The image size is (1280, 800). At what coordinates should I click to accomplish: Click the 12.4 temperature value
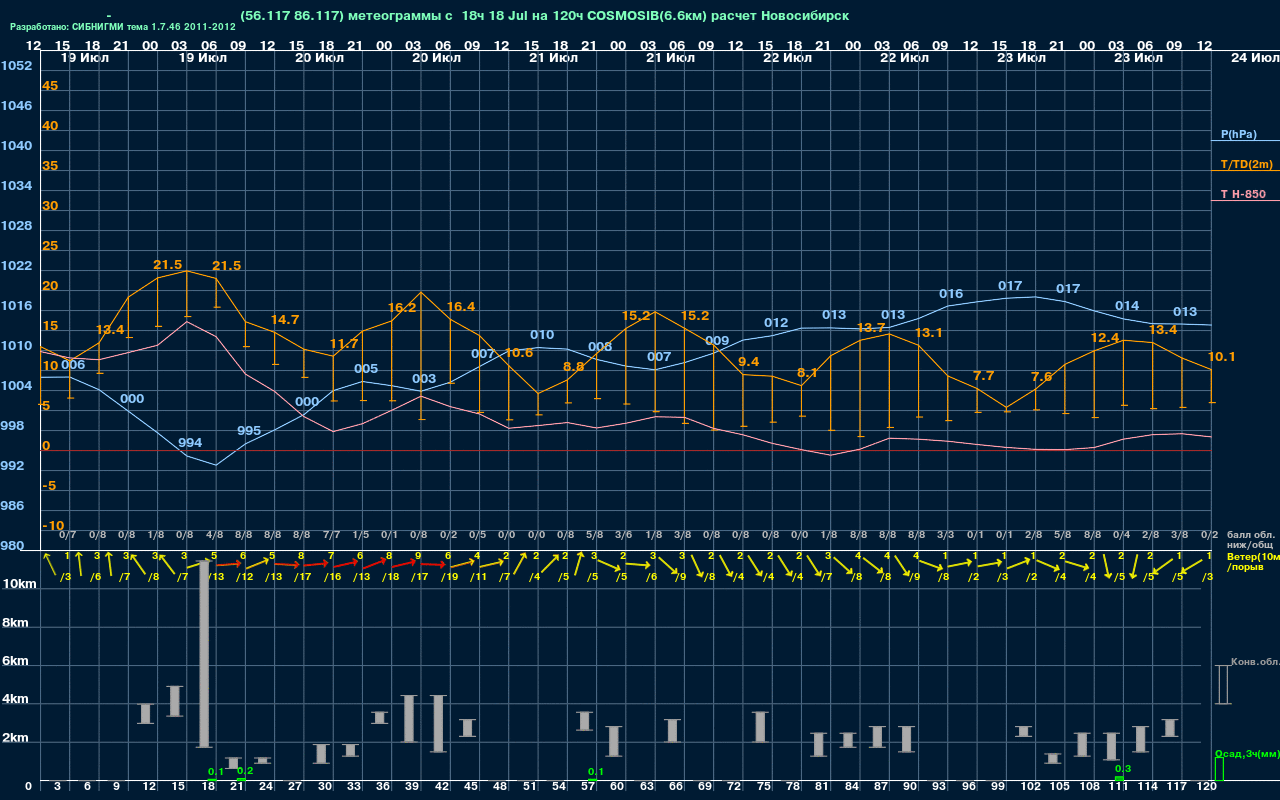(x=1105, y=338)
